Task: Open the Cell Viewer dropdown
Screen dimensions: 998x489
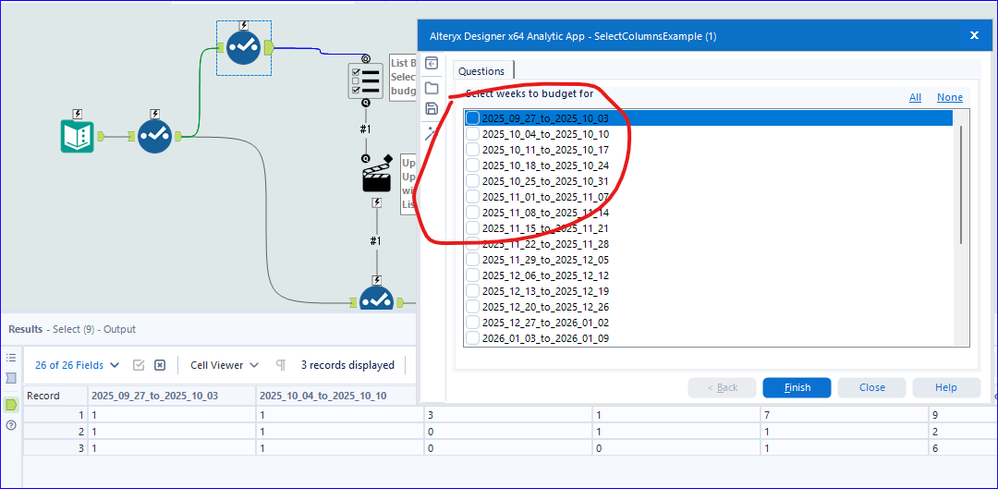Action: (225, 365)
